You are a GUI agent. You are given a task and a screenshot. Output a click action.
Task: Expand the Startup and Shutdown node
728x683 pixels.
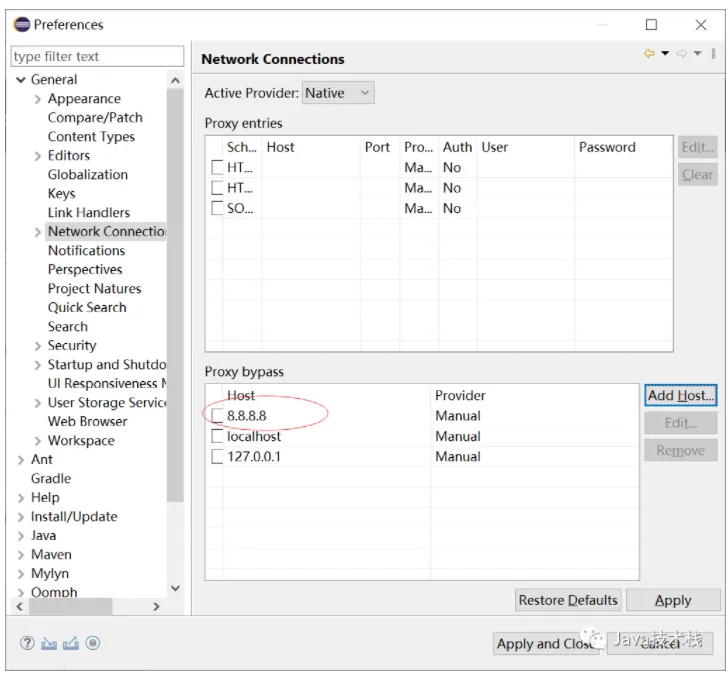click(x=38, y=365)
